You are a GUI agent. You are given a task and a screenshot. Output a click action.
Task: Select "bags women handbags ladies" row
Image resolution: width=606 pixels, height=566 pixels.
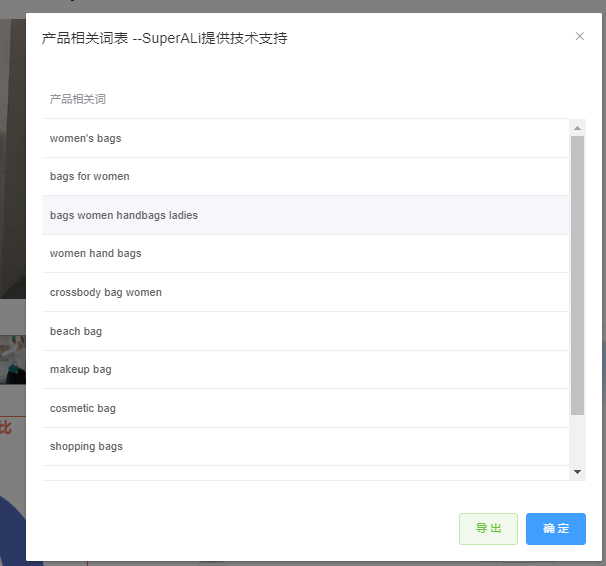pyautogui.click(x=305, y=215)
